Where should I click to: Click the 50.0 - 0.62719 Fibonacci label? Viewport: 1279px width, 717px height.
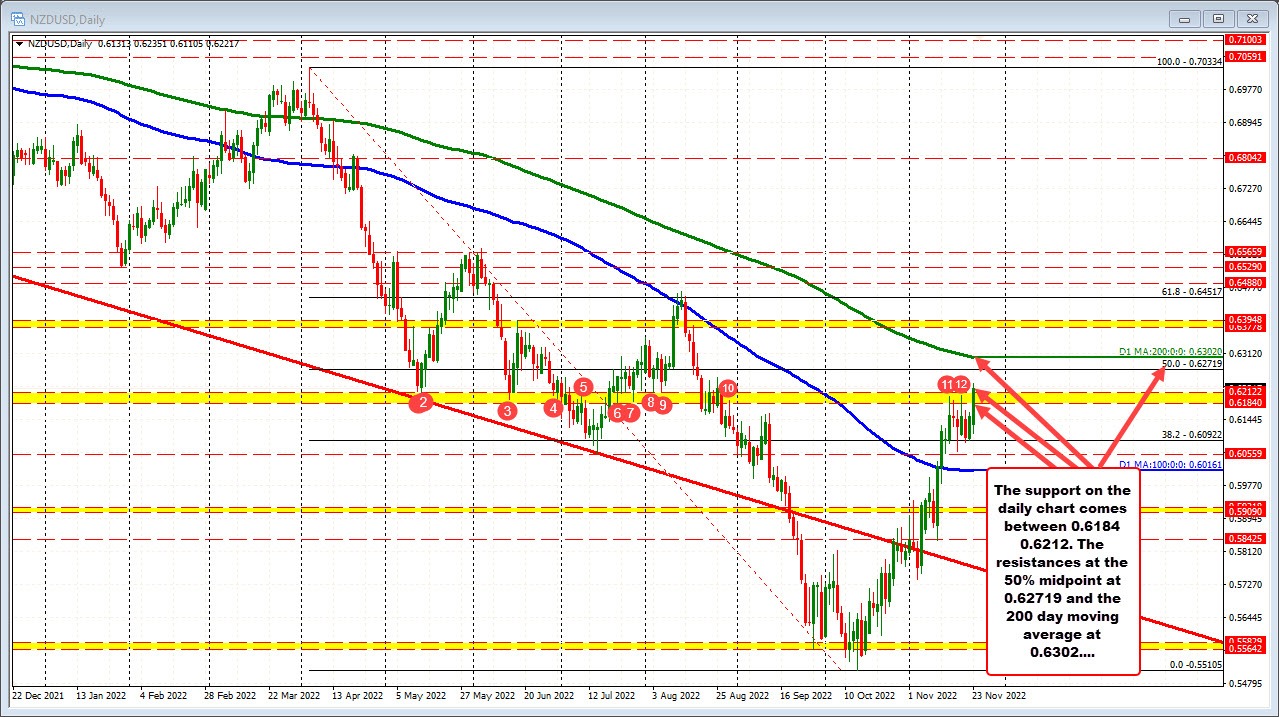1192,364
